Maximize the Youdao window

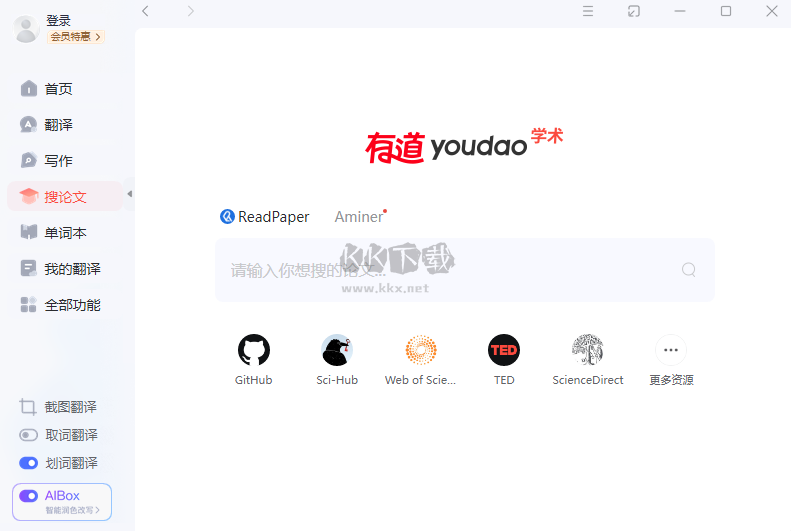(726, 11)
